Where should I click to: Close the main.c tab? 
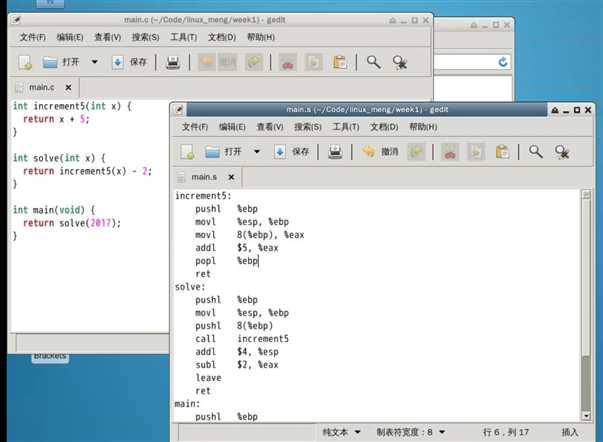tap(68, 87)
